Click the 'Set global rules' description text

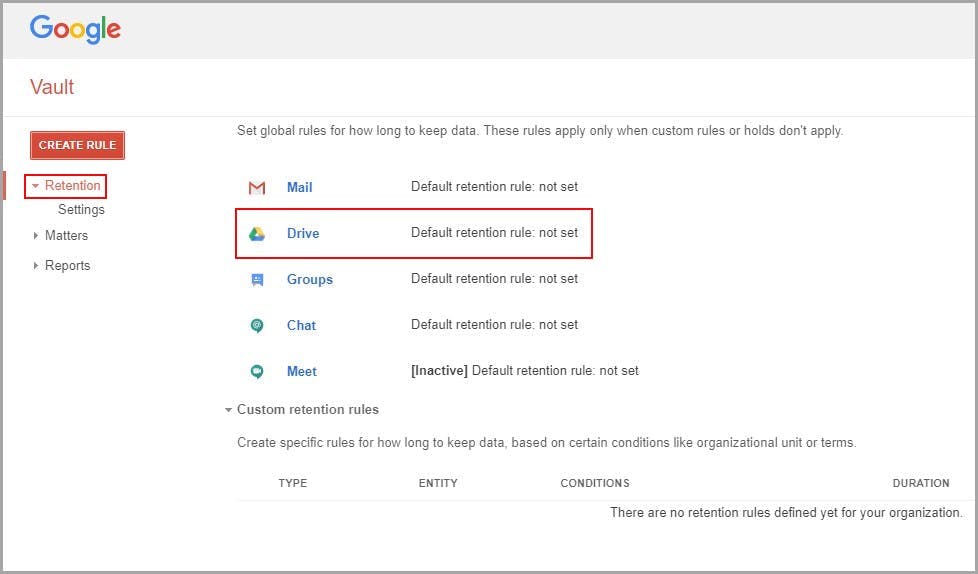coord(540,131)
